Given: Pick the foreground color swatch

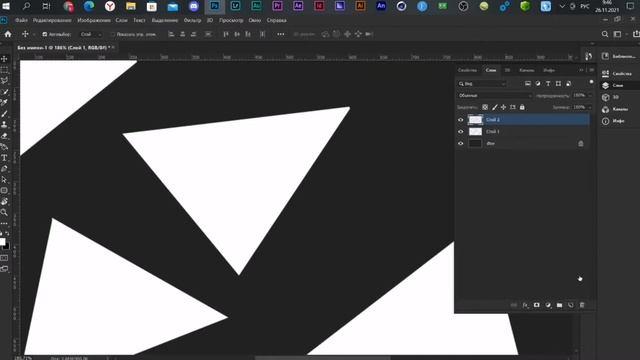Looking at the screenshot, I should 2,242.
